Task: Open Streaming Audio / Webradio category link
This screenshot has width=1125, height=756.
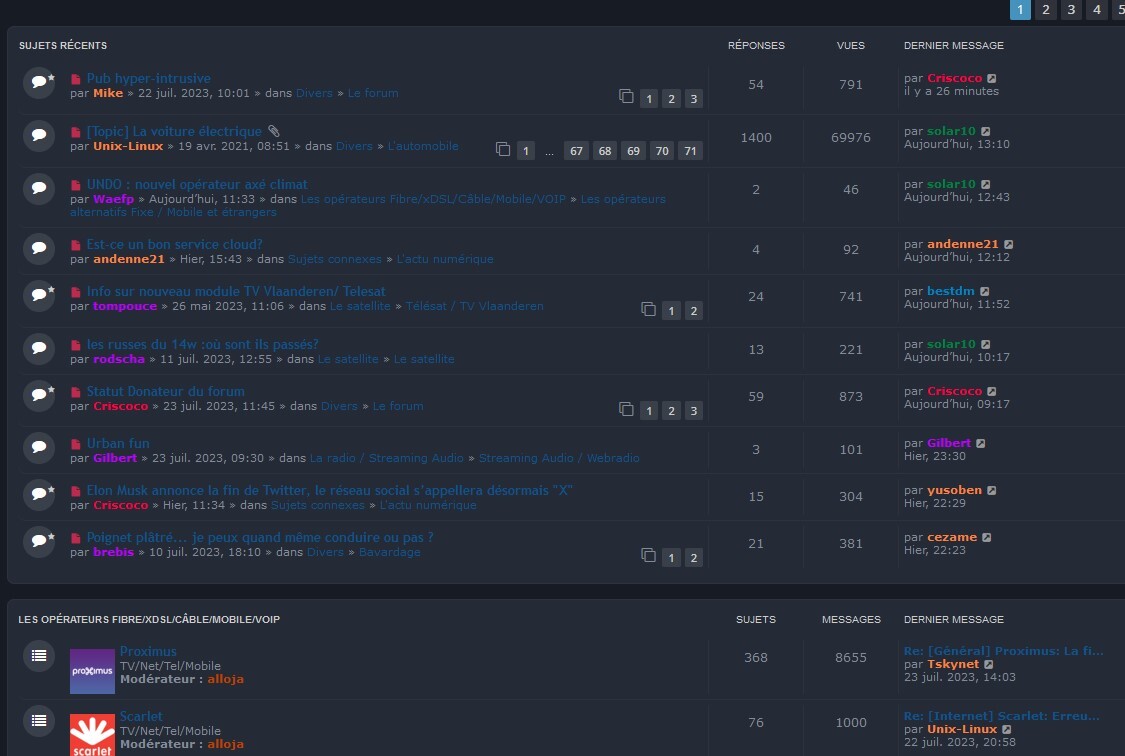Action: (559, 458)
